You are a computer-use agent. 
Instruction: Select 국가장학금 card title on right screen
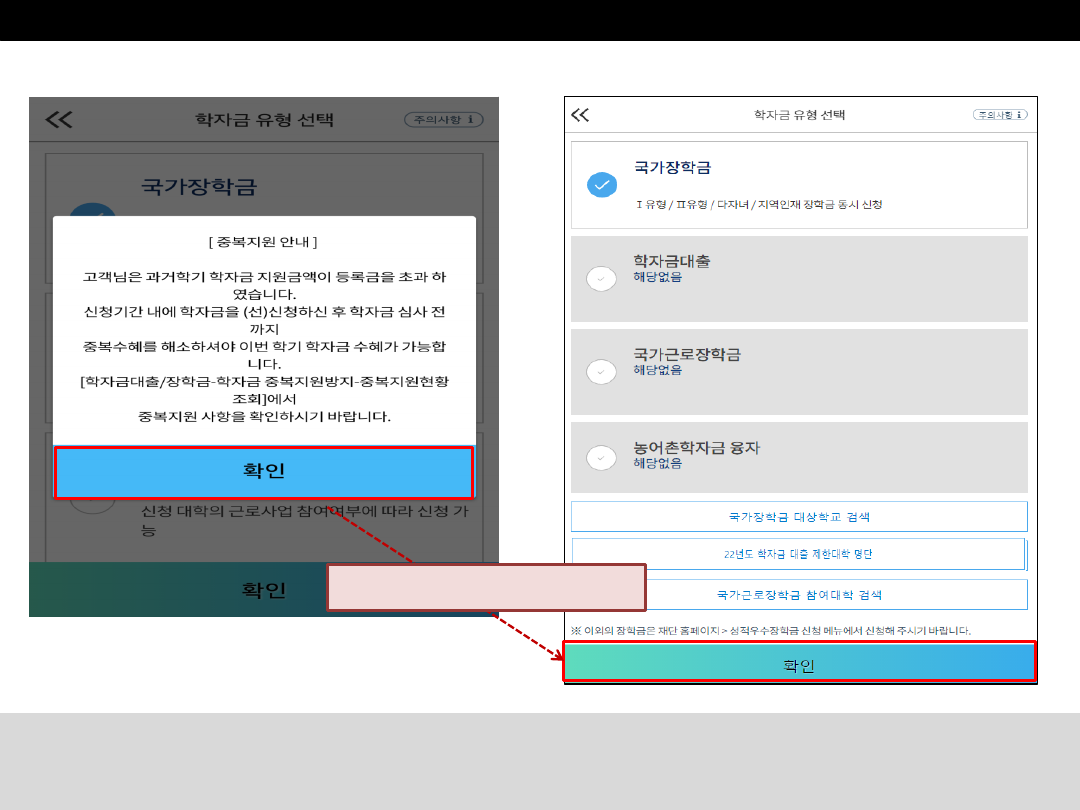click(x=672, y=167)
